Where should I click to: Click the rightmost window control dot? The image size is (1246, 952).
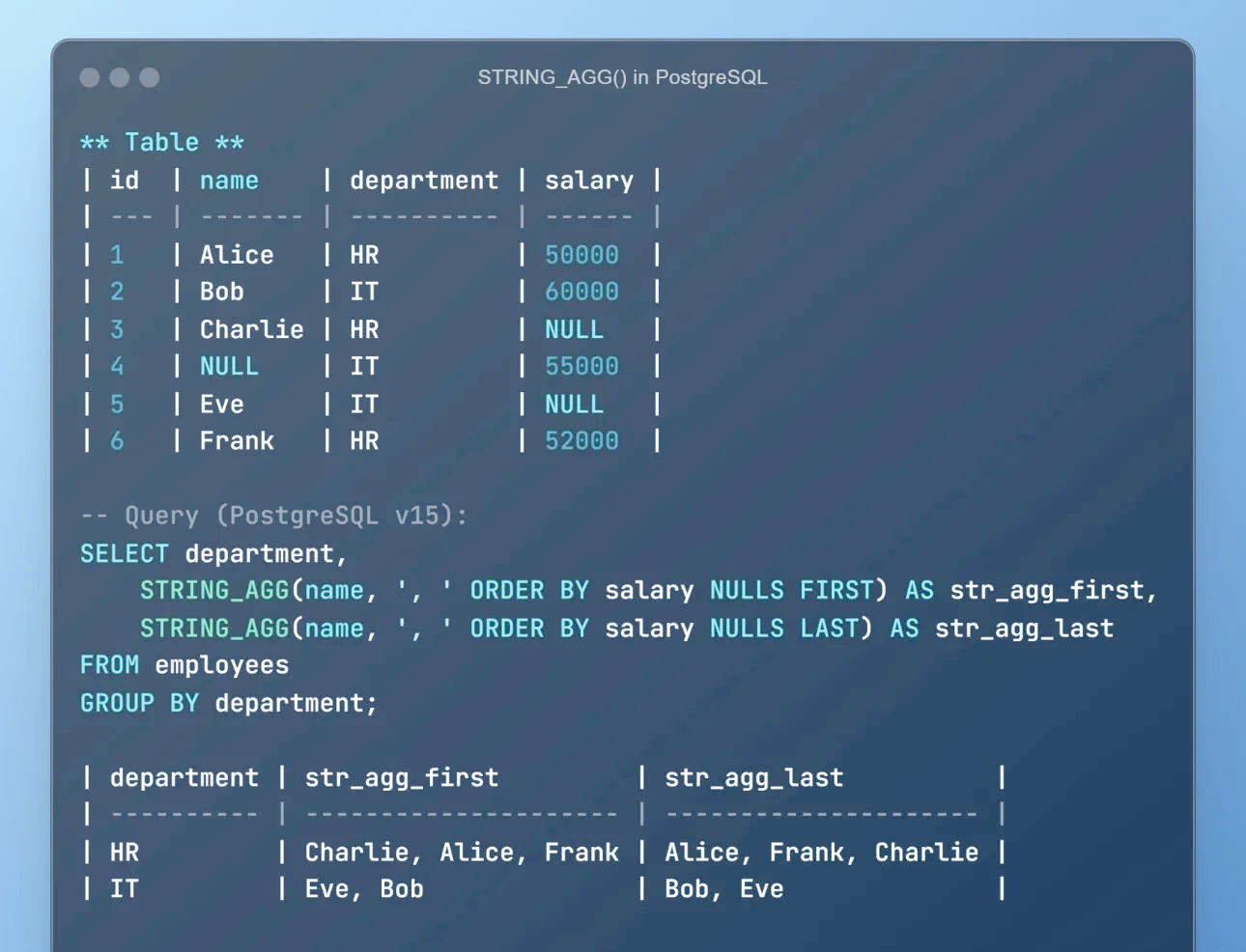tap(150, 77)
